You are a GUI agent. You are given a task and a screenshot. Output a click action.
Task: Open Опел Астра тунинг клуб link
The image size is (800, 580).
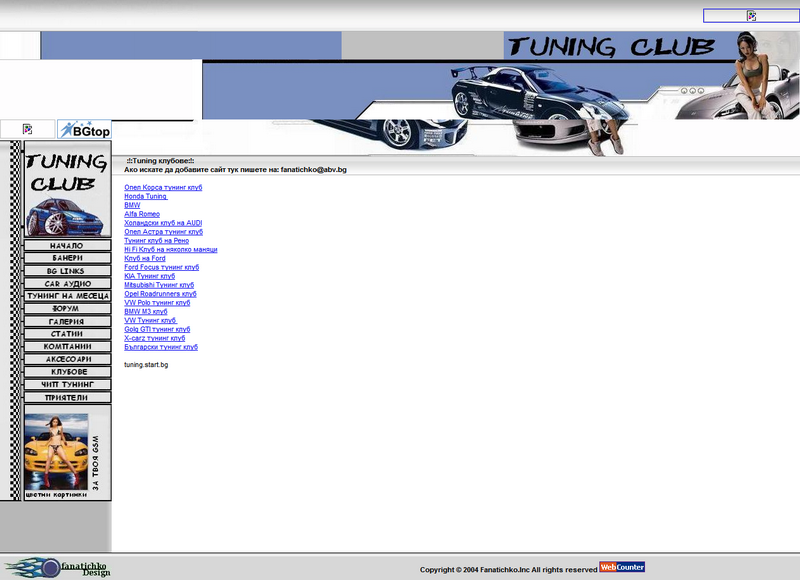163,232
